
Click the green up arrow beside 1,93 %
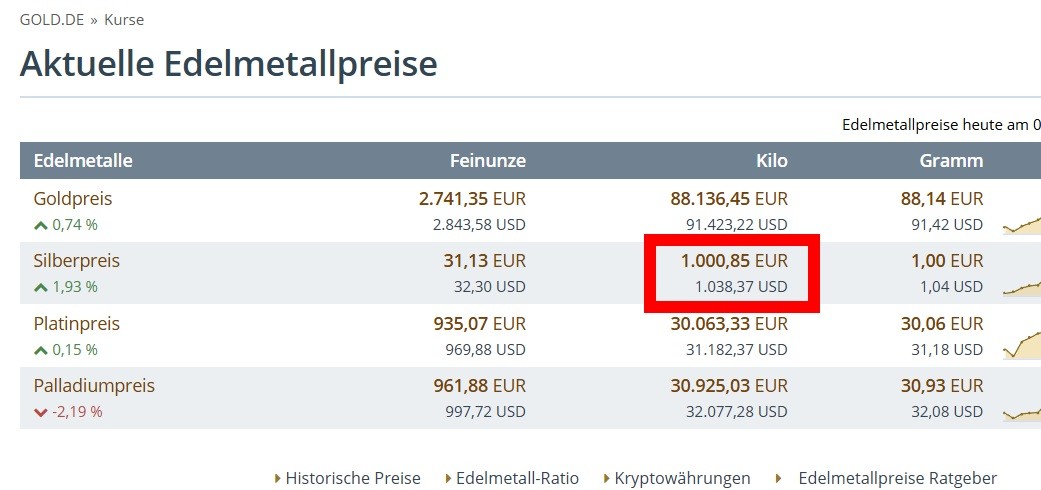tap(40, 287)
